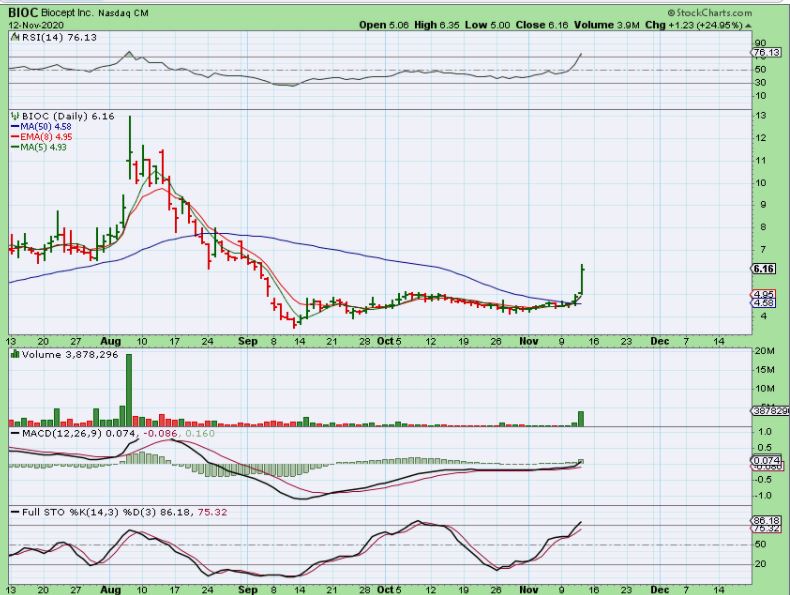Click the dash marker before Full STO label

point(15,512)
